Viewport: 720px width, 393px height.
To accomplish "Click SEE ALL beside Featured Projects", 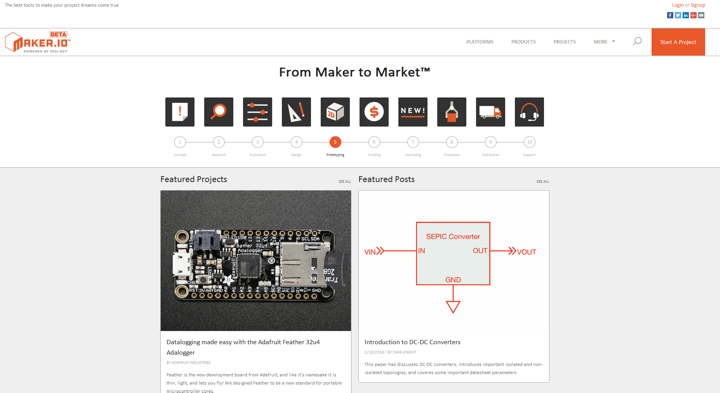I will [x=345, y=181].
